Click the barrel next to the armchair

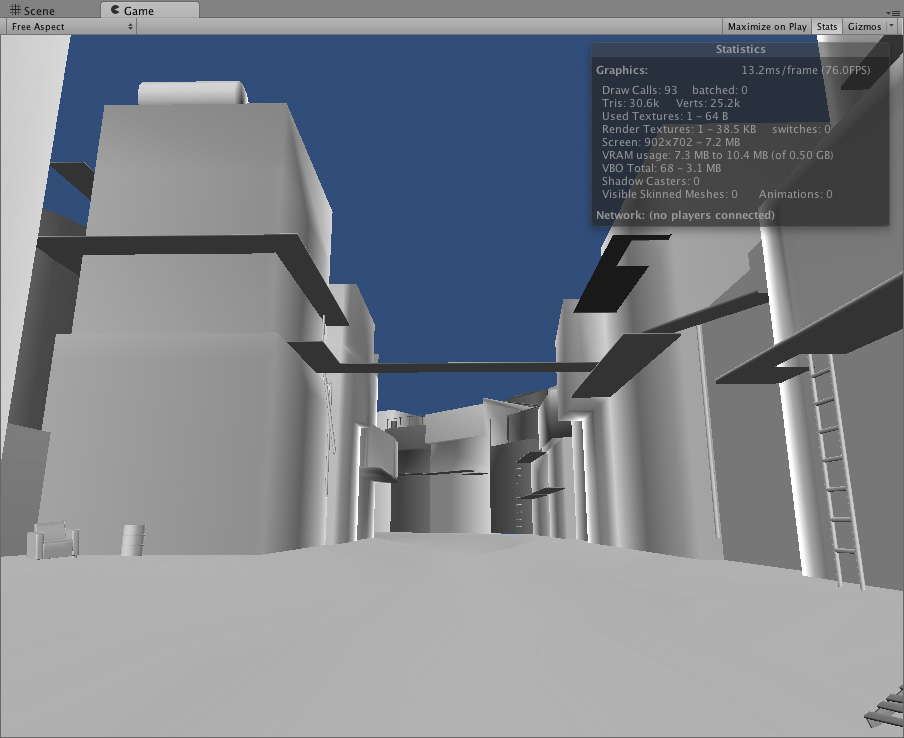point(133,540)
